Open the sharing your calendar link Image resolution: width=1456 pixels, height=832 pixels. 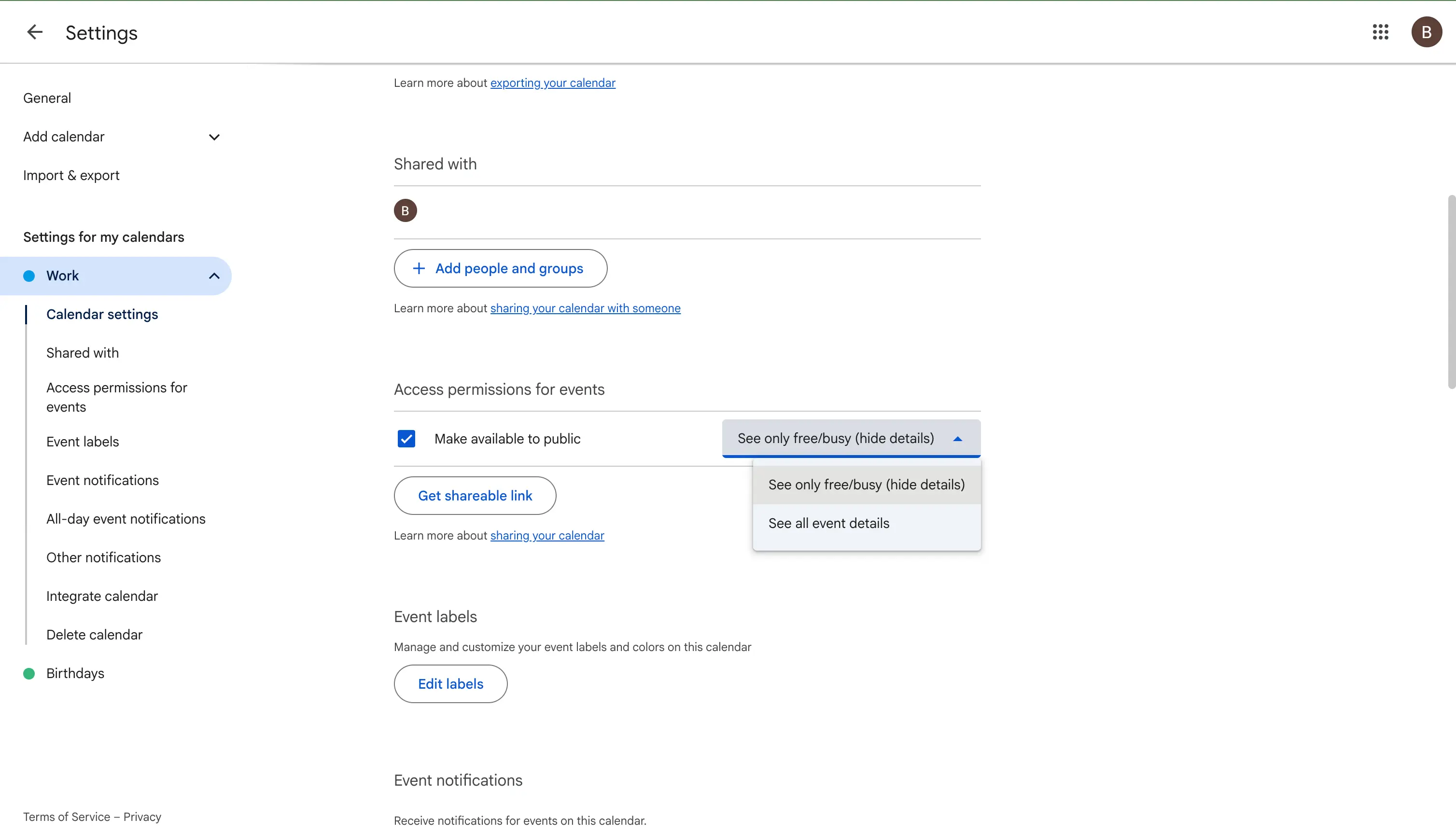[547, 535]
